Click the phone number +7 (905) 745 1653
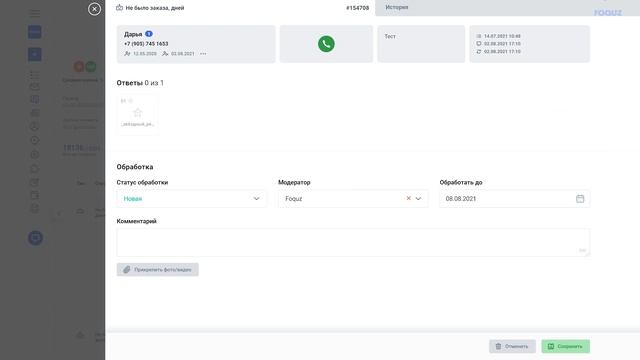Viewport: 640px width, 360px height. pyautogui.click(x=146, y=44)
